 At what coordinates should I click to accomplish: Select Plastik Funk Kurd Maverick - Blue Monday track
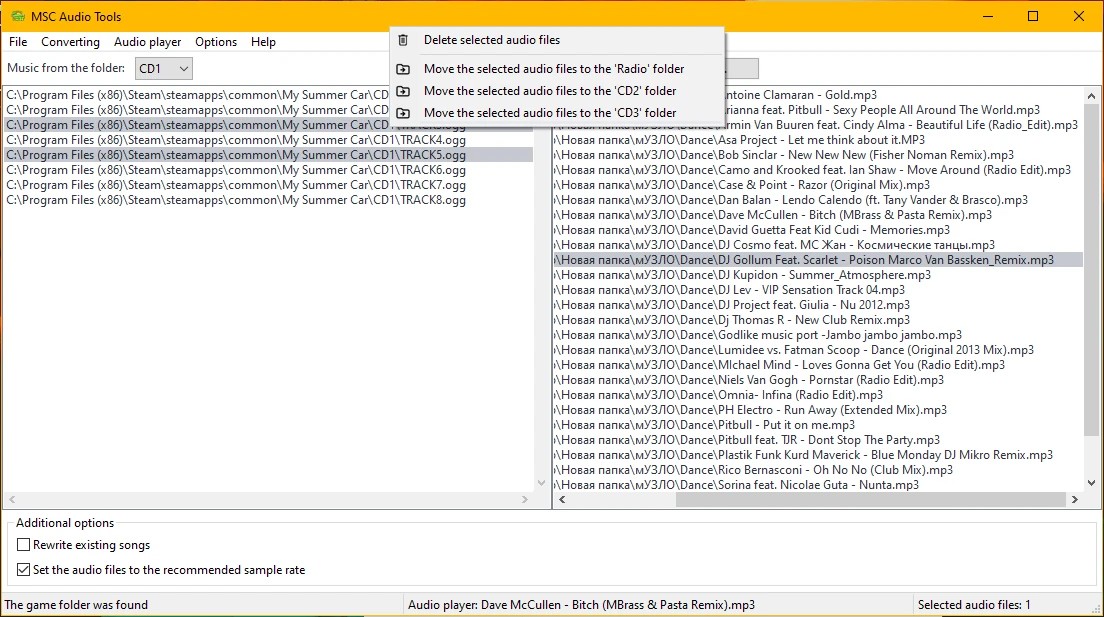(818, 455)
